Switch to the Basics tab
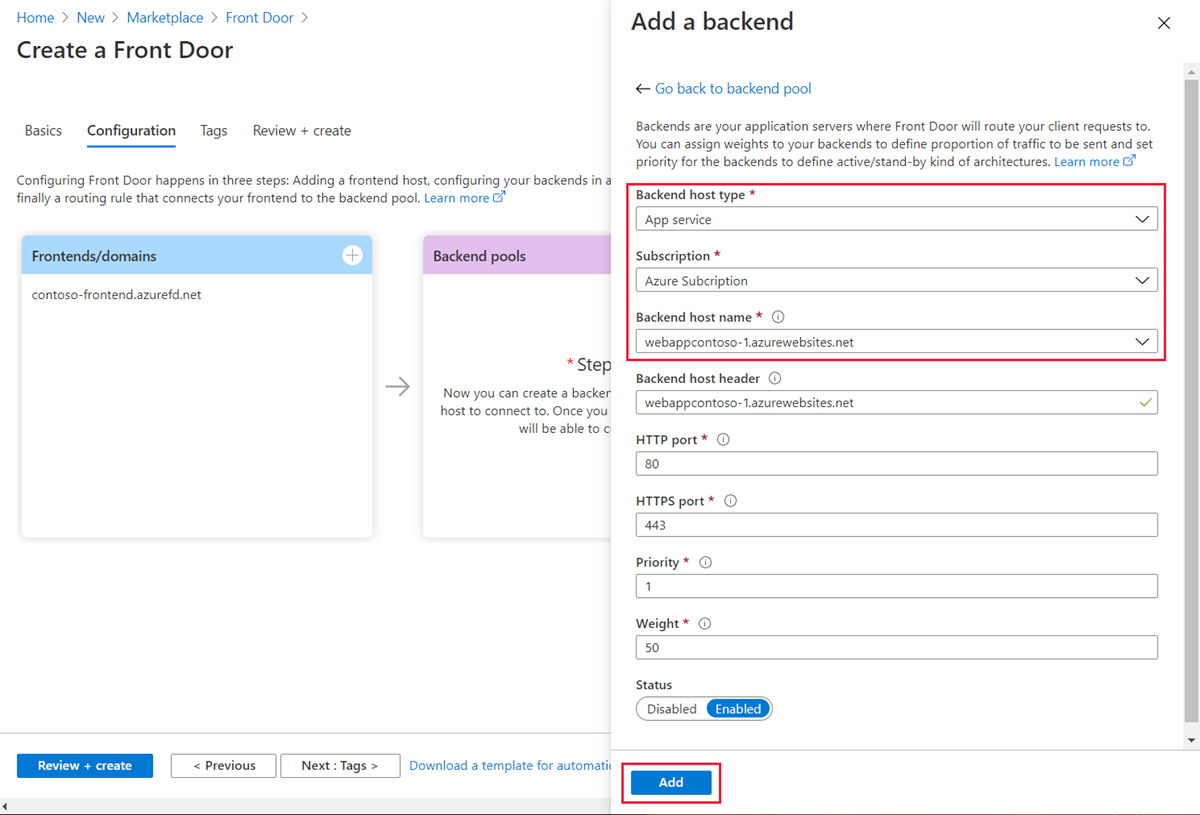 [42, 130]
